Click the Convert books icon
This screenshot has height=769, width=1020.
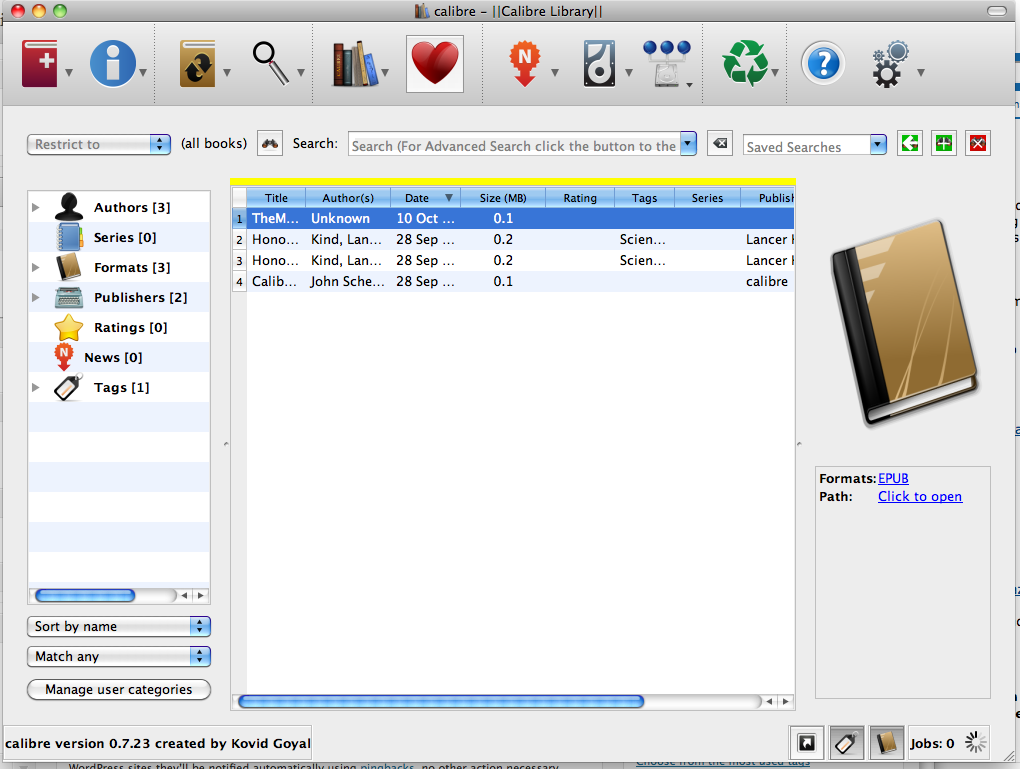(x=197, y=63)
